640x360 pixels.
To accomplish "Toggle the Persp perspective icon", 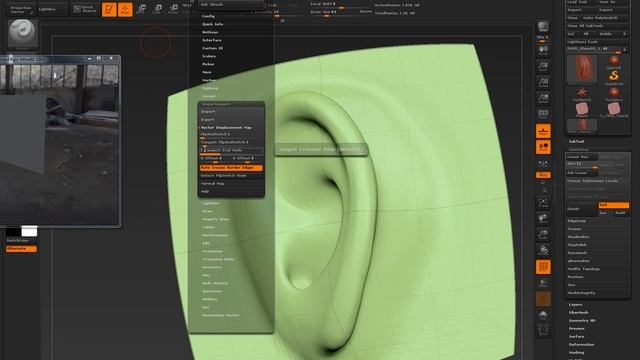I will pyautogui.click(x=543, y=114).
